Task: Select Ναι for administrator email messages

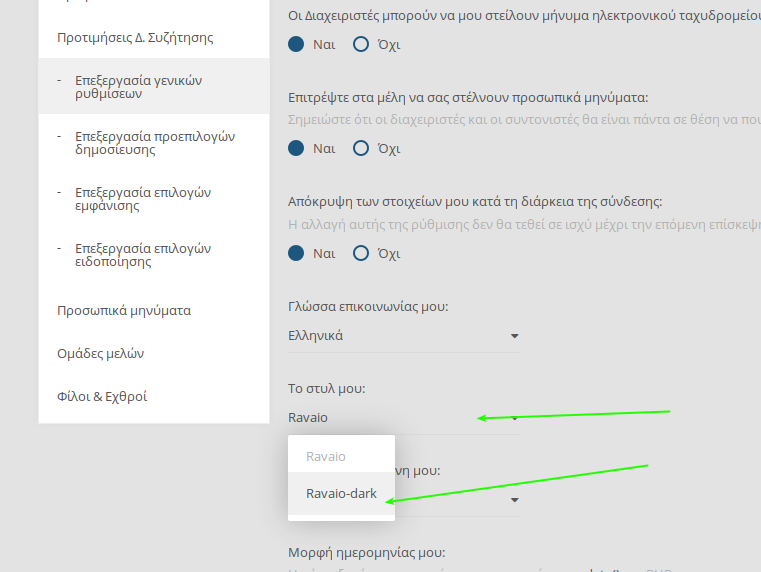Action: (x=296, y=44)
